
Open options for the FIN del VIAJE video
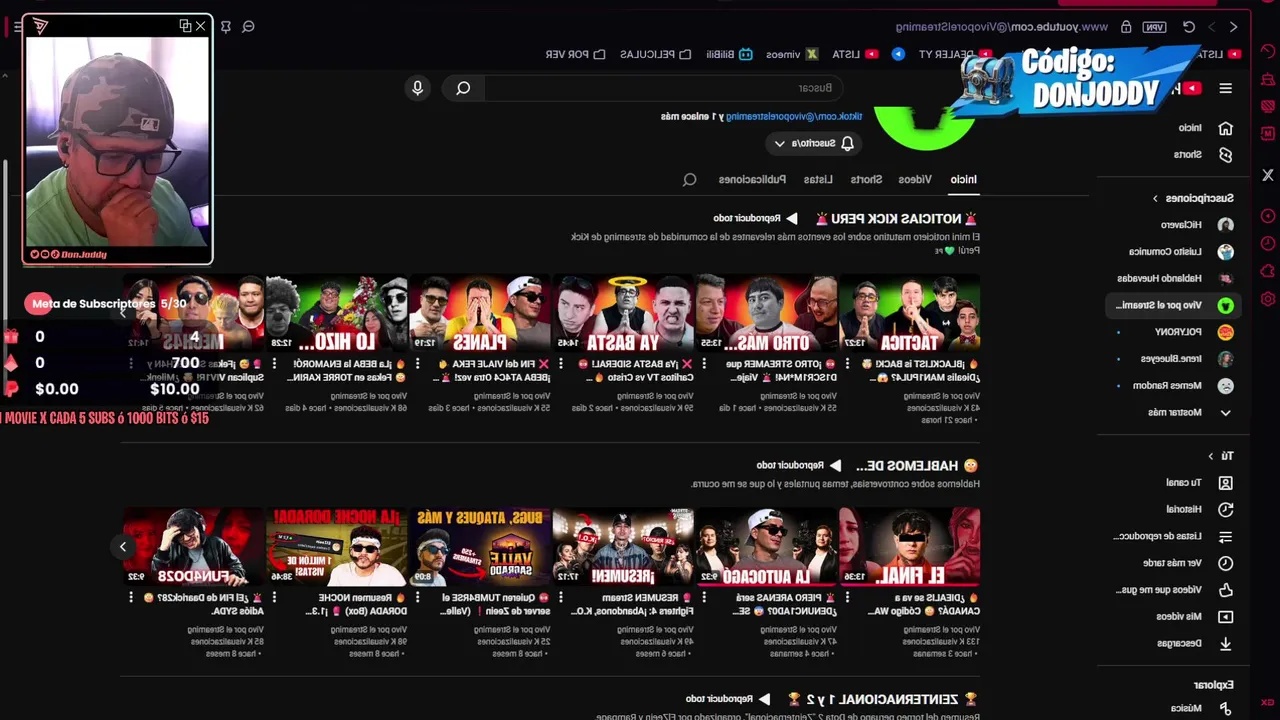[x=417, y=364]
